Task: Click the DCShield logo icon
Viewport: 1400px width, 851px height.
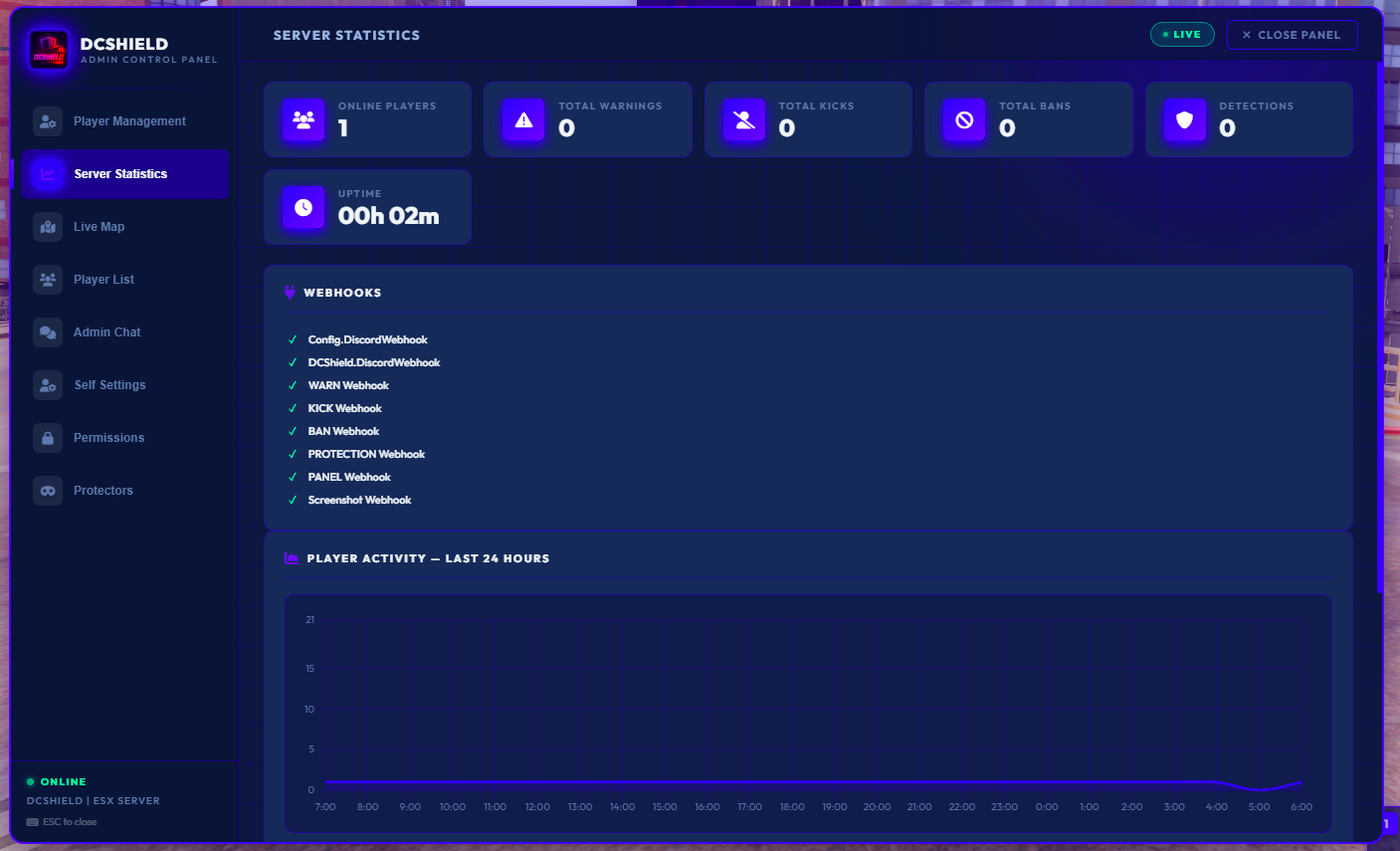Action: click(x=49, y=50)
